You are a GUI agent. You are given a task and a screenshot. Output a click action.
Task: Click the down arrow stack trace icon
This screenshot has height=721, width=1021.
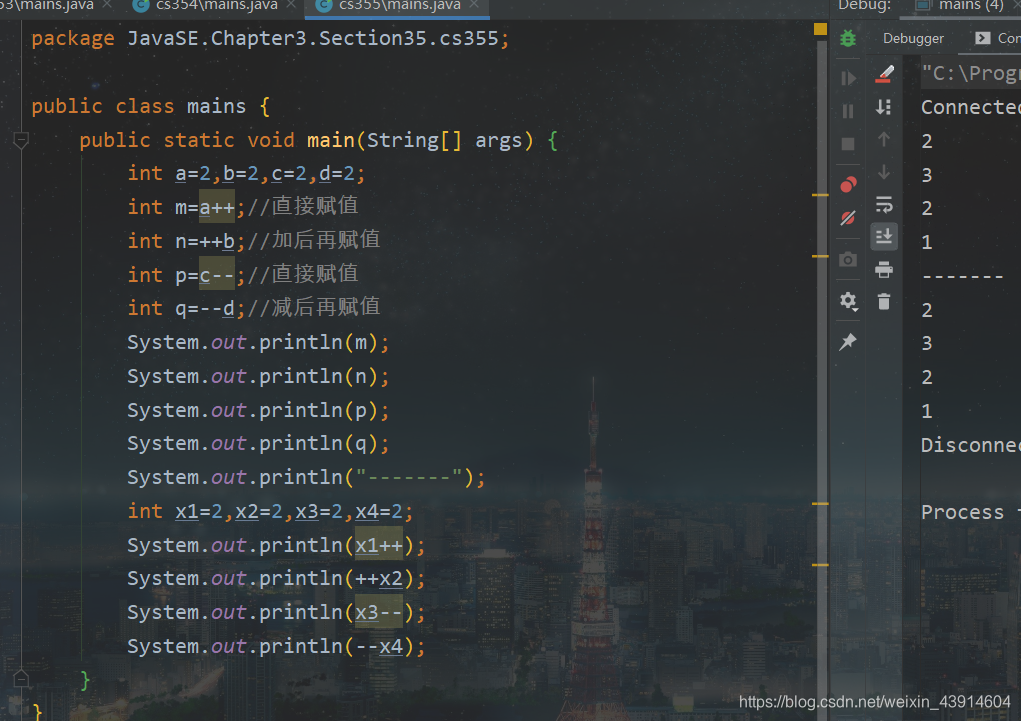tap(884, 172)
